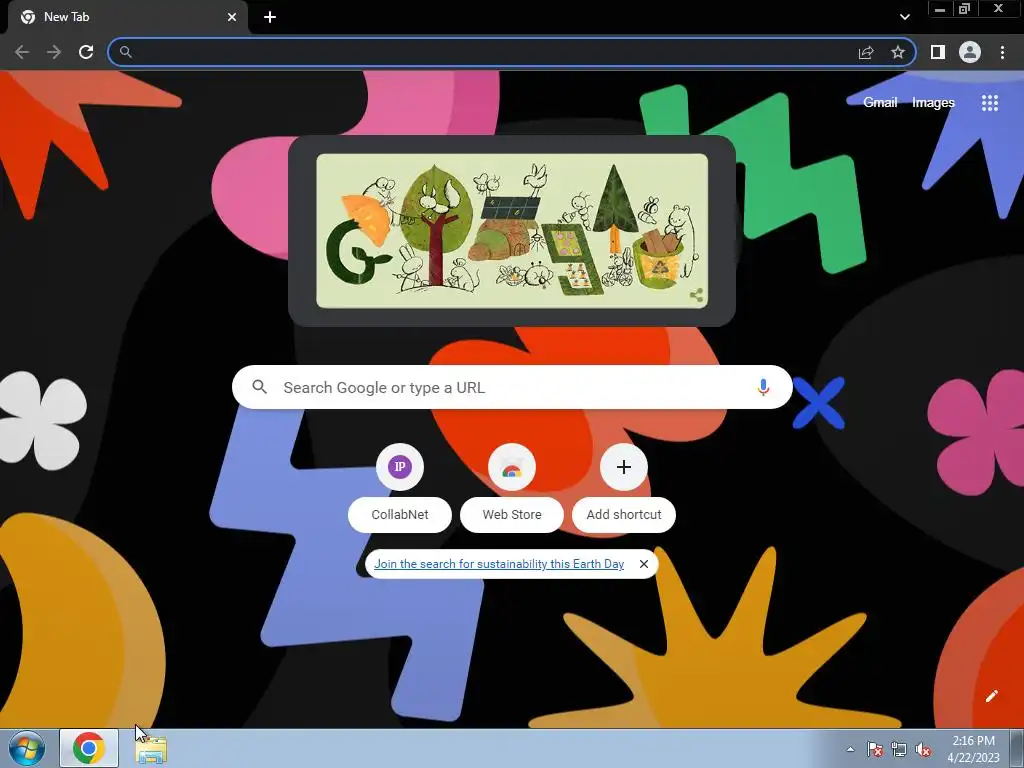Open the Windows Start menu

pyautogui.click(x=27, y=748)
